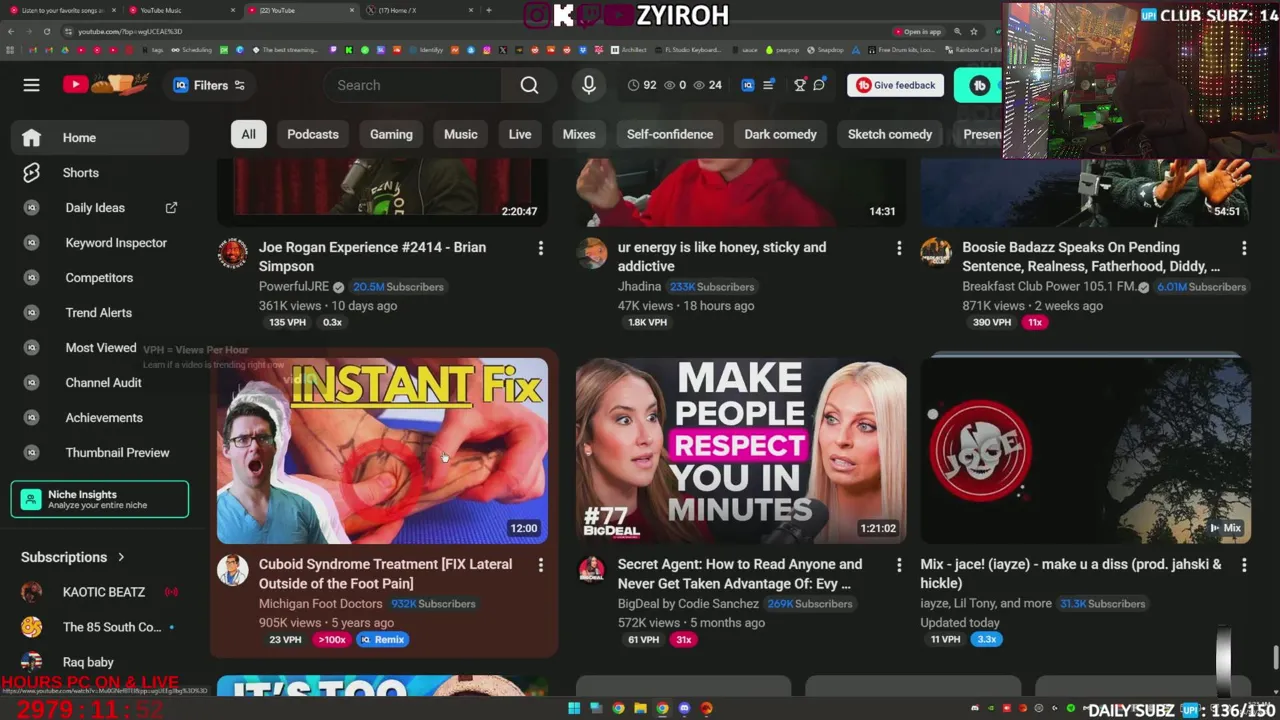Viewport: 1280px width, 720px height.
Task: Open more options for jace! mix
Action: (1244, 565)
